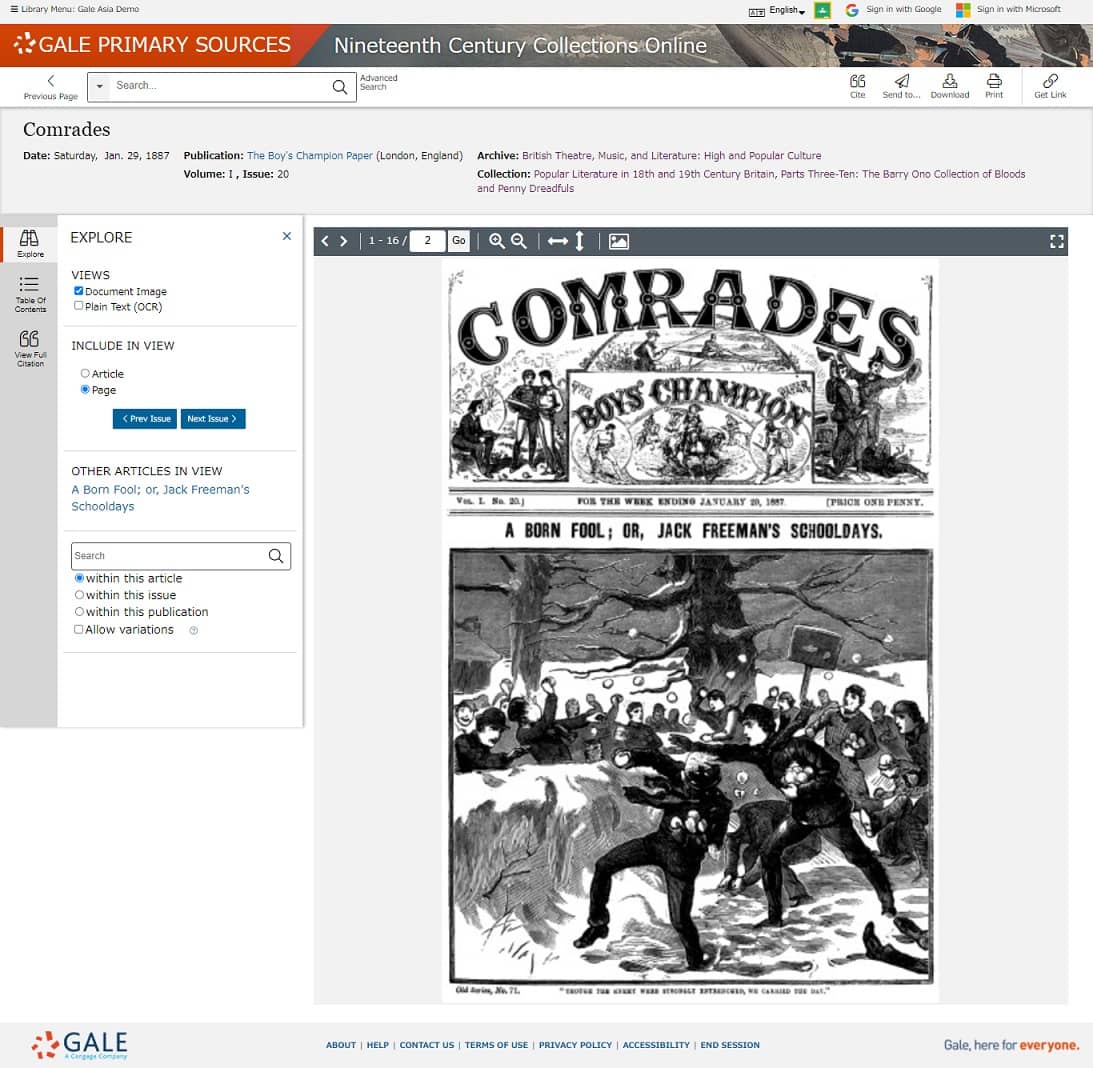The height and width of the screenshot is (1068, 1093).
Task: Open View Full Citation panel
Action: [30, 349]
